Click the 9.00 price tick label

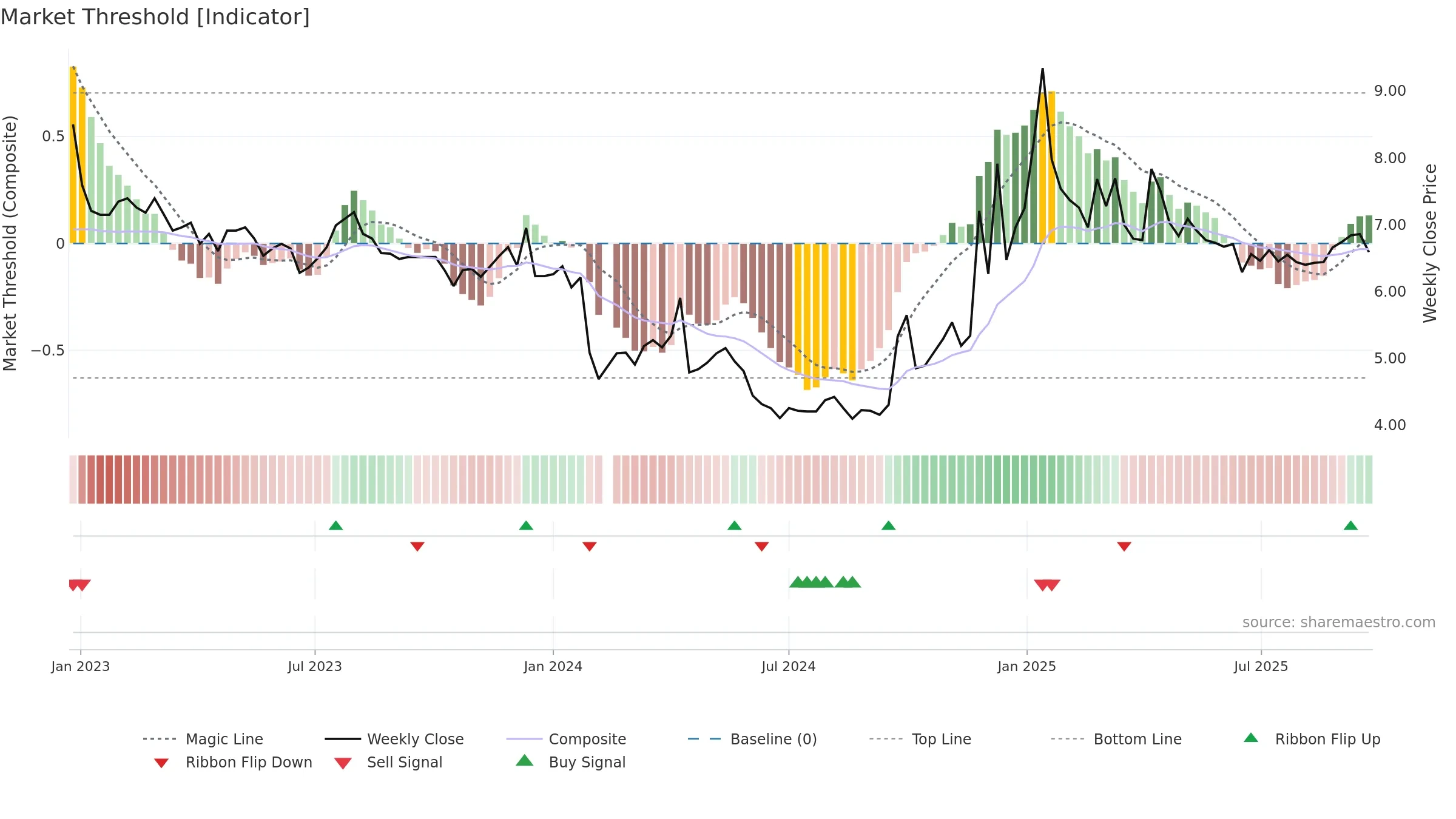pos(1390,91)
